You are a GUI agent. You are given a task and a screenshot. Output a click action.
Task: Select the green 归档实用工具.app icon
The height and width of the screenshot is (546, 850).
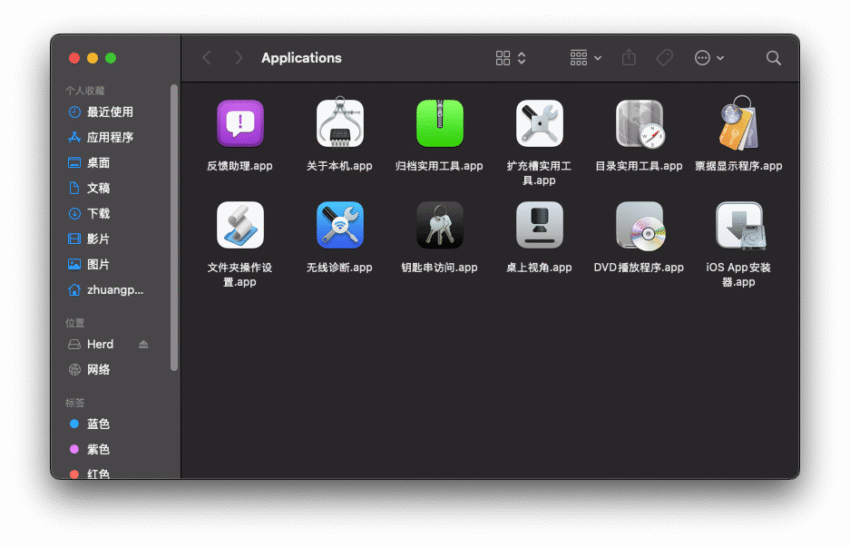tap(440, 124)
